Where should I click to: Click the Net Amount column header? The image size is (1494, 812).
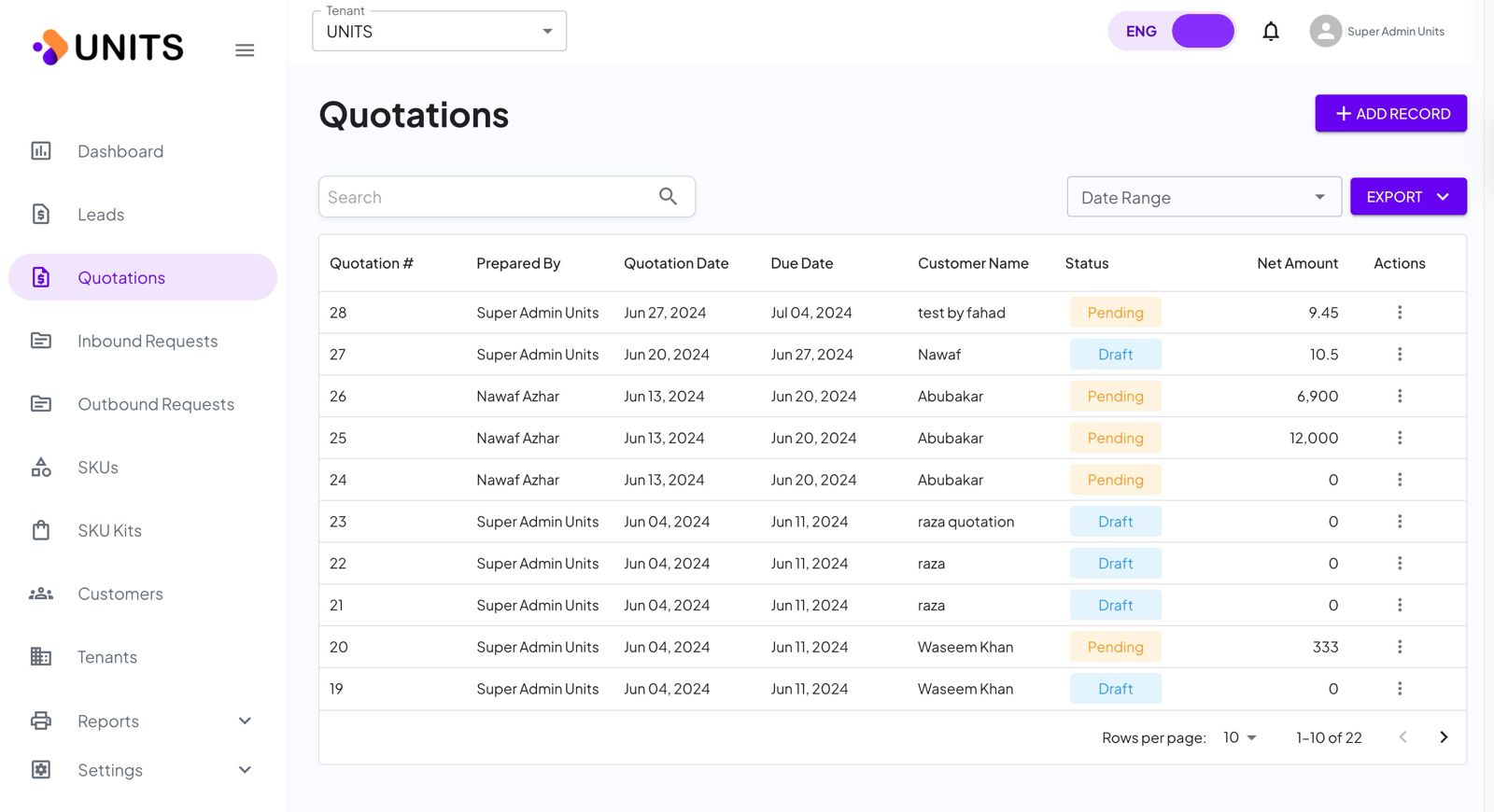pos(1297,263)
